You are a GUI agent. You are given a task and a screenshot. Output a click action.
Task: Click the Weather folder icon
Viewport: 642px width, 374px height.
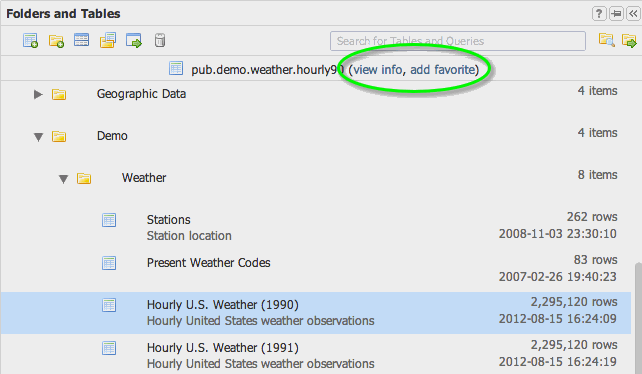pyautogui.click(x=84, y=178)
